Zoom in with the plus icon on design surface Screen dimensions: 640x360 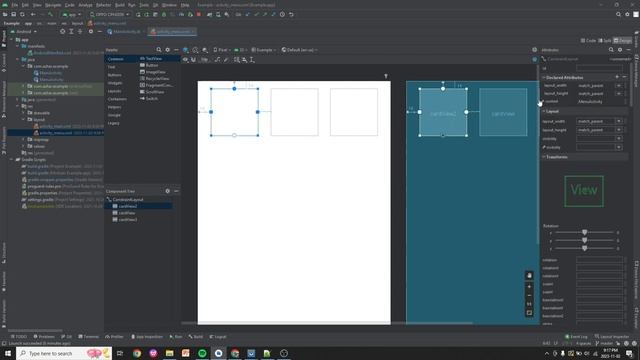[x=529, y=287]
